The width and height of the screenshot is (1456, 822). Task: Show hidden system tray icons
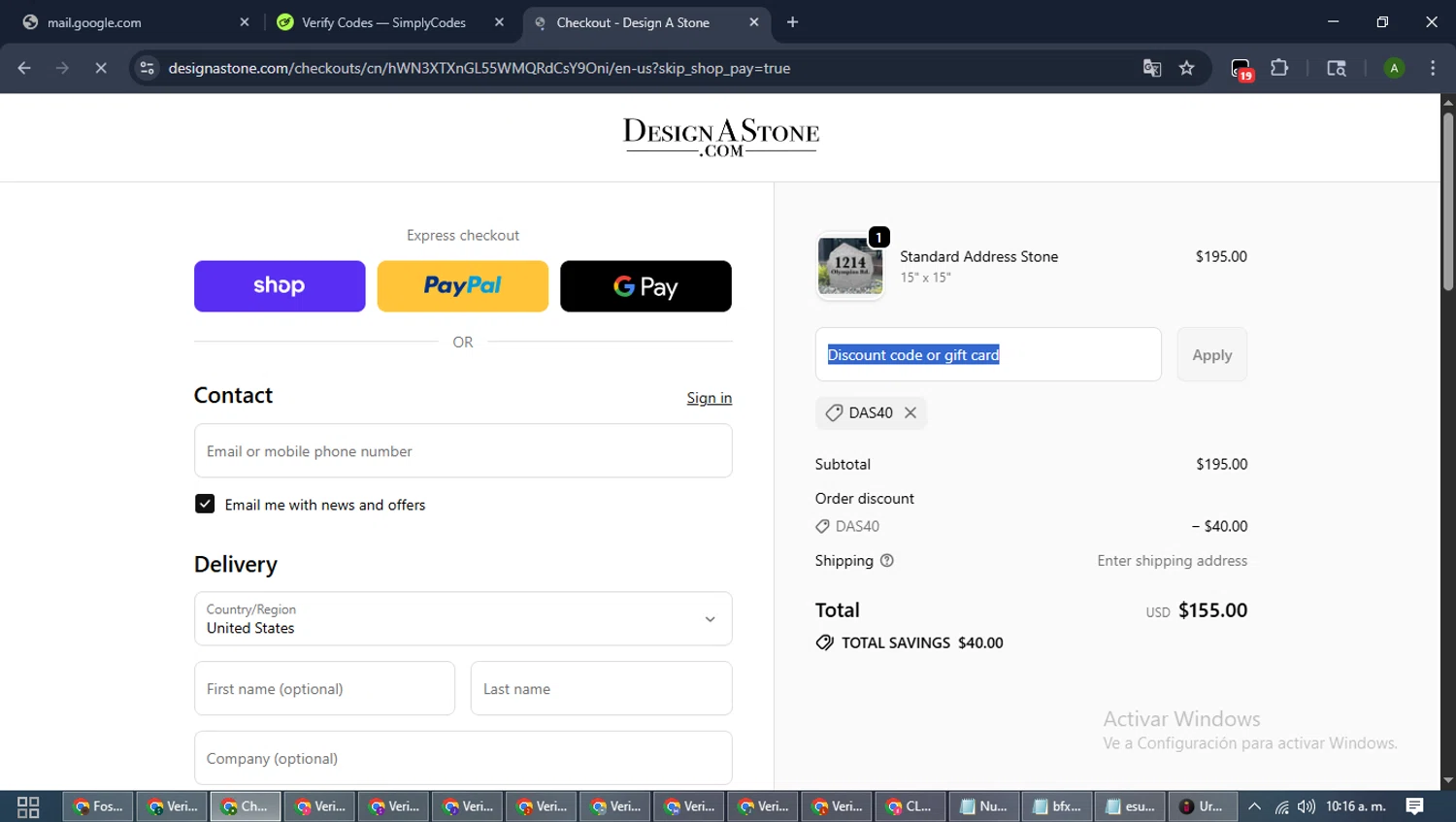(x=1254, y=806)
